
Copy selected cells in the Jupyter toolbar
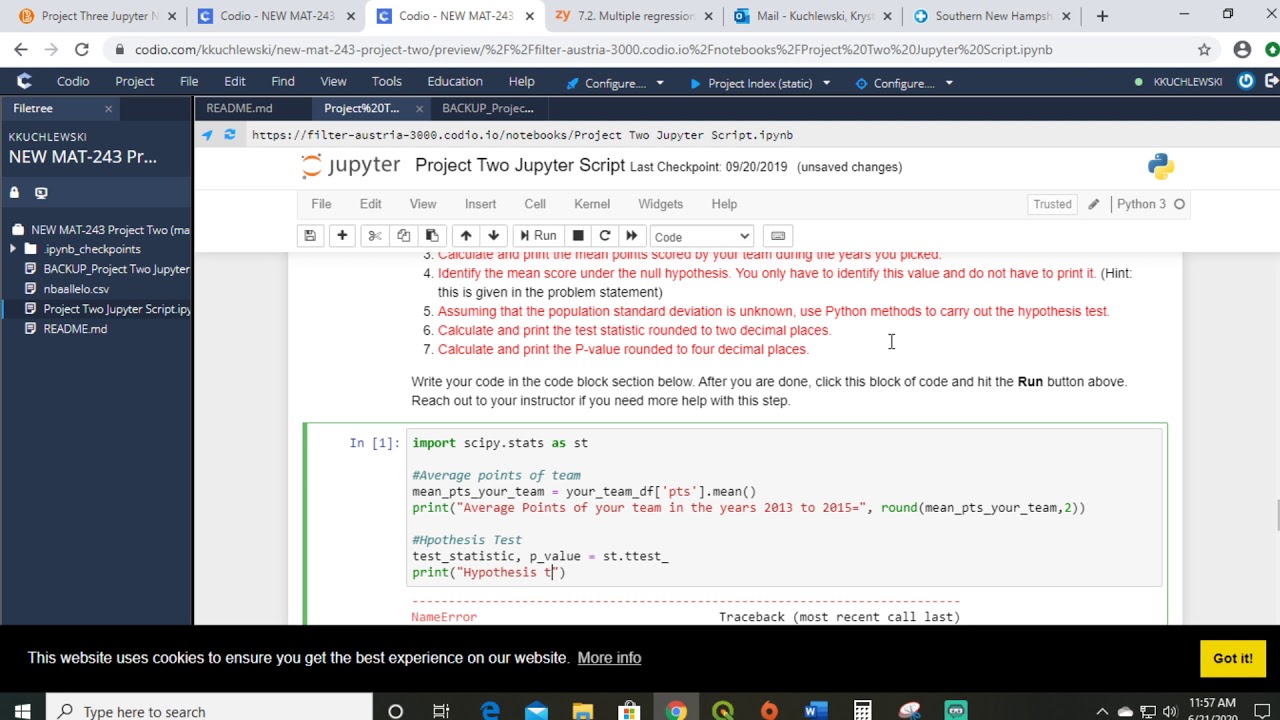403,236
